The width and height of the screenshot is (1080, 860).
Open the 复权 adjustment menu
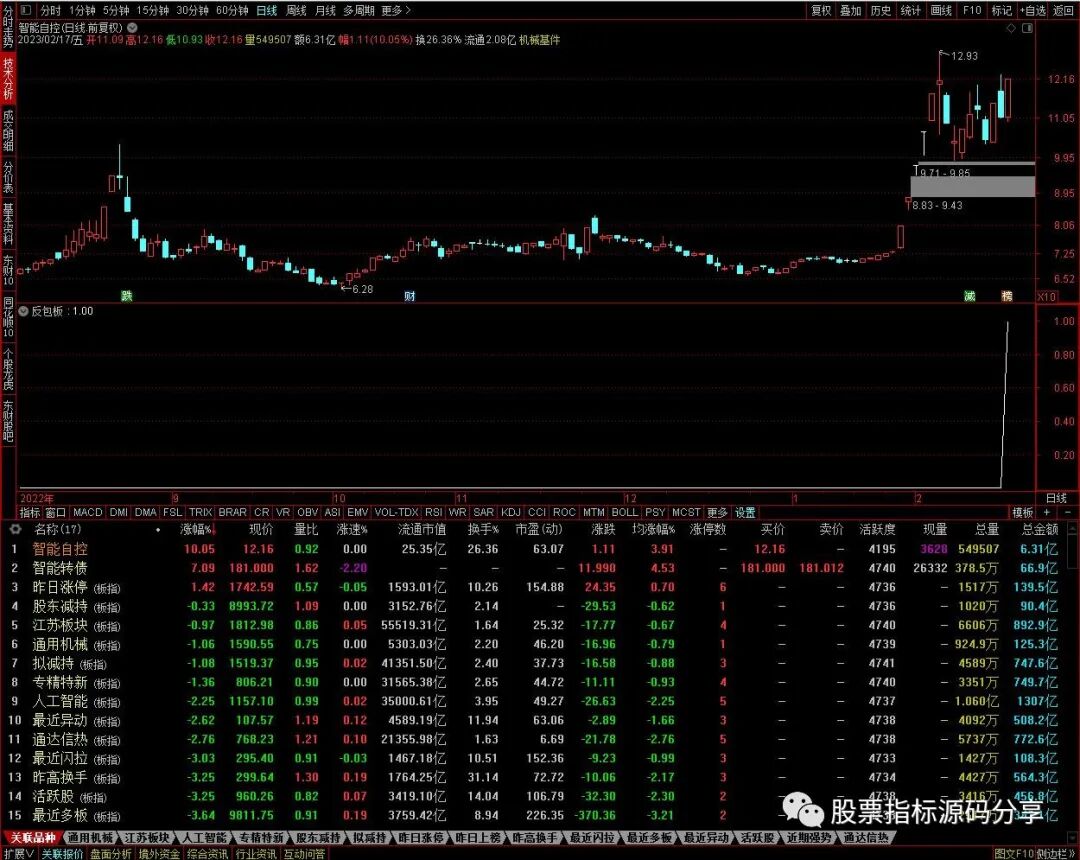coord(821,10)
